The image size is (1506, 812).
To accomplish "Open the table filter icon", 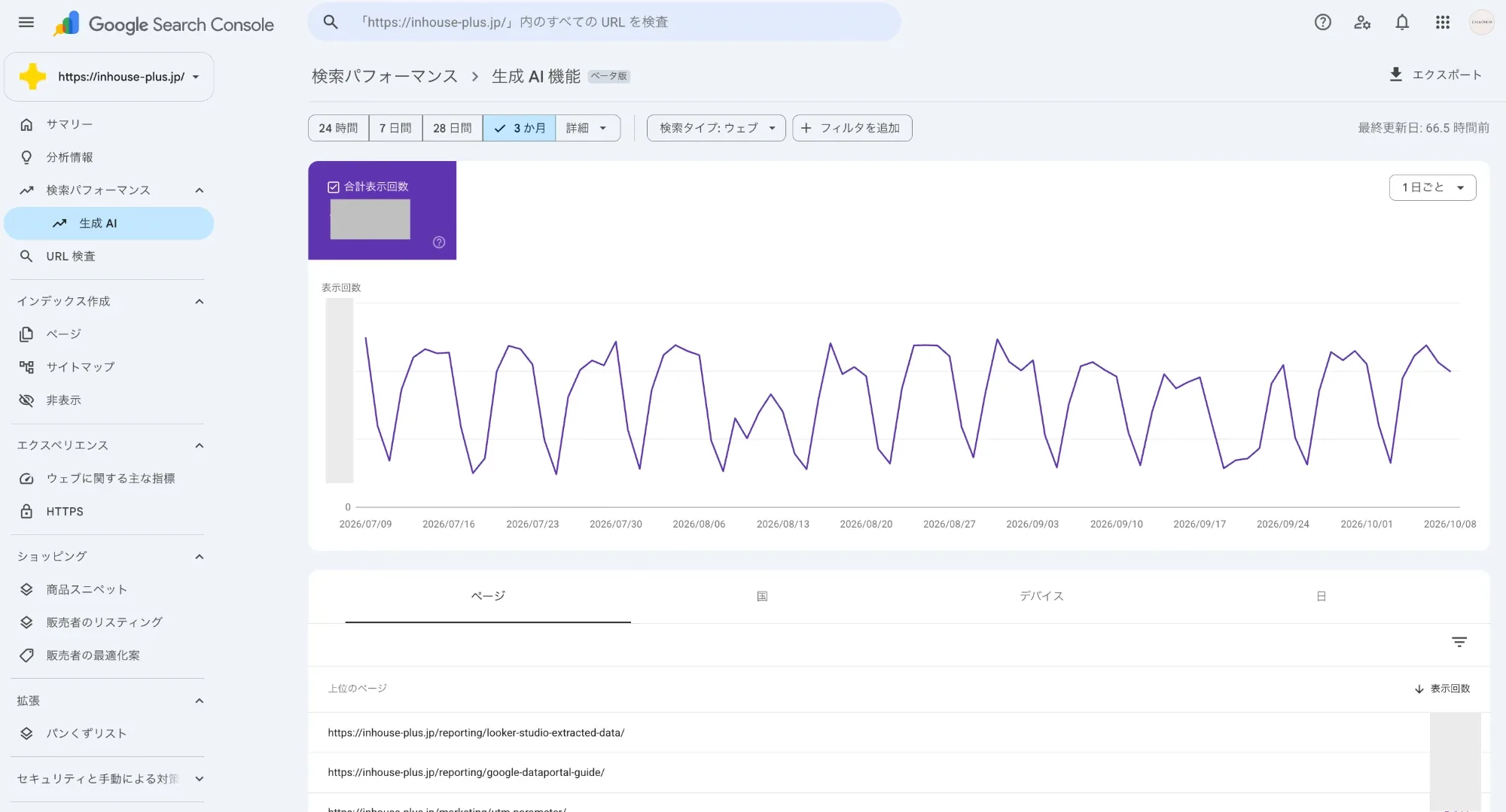I will tap(1459, 642).
